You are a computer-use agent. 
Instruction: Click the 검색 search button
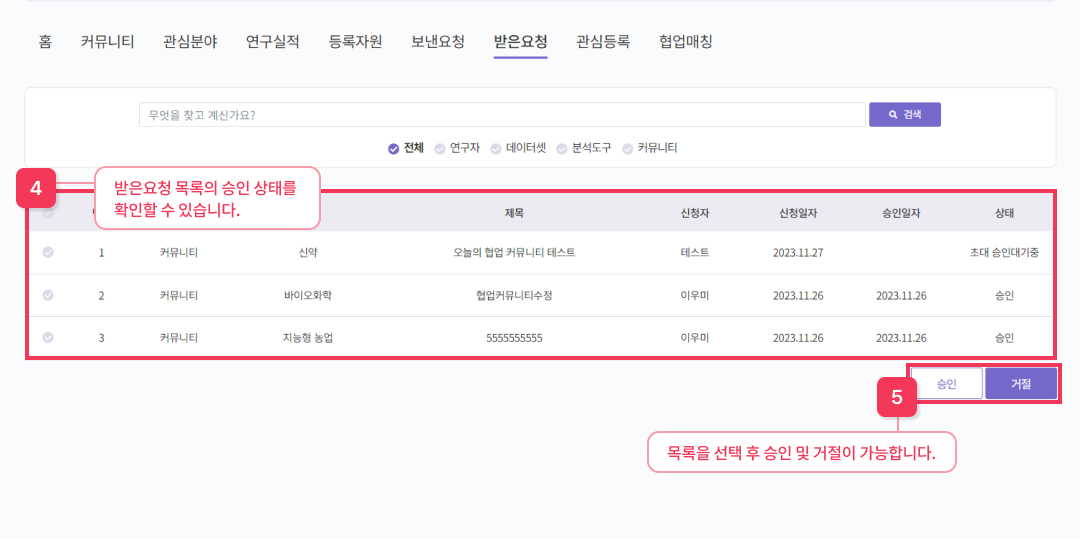click(904, 115)
